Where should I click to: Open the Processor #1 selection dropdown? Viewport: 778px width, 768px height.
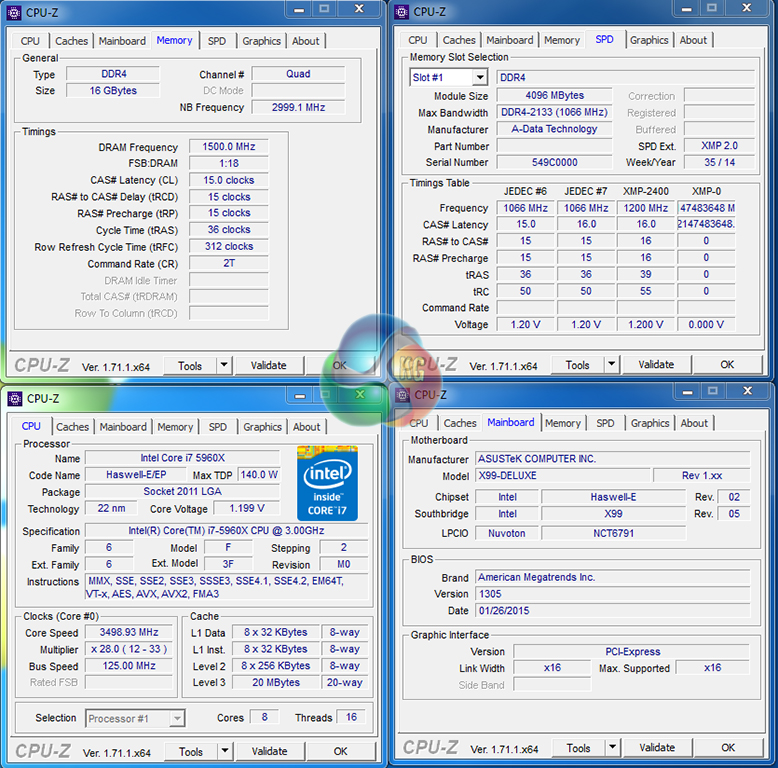coord(176,718)
